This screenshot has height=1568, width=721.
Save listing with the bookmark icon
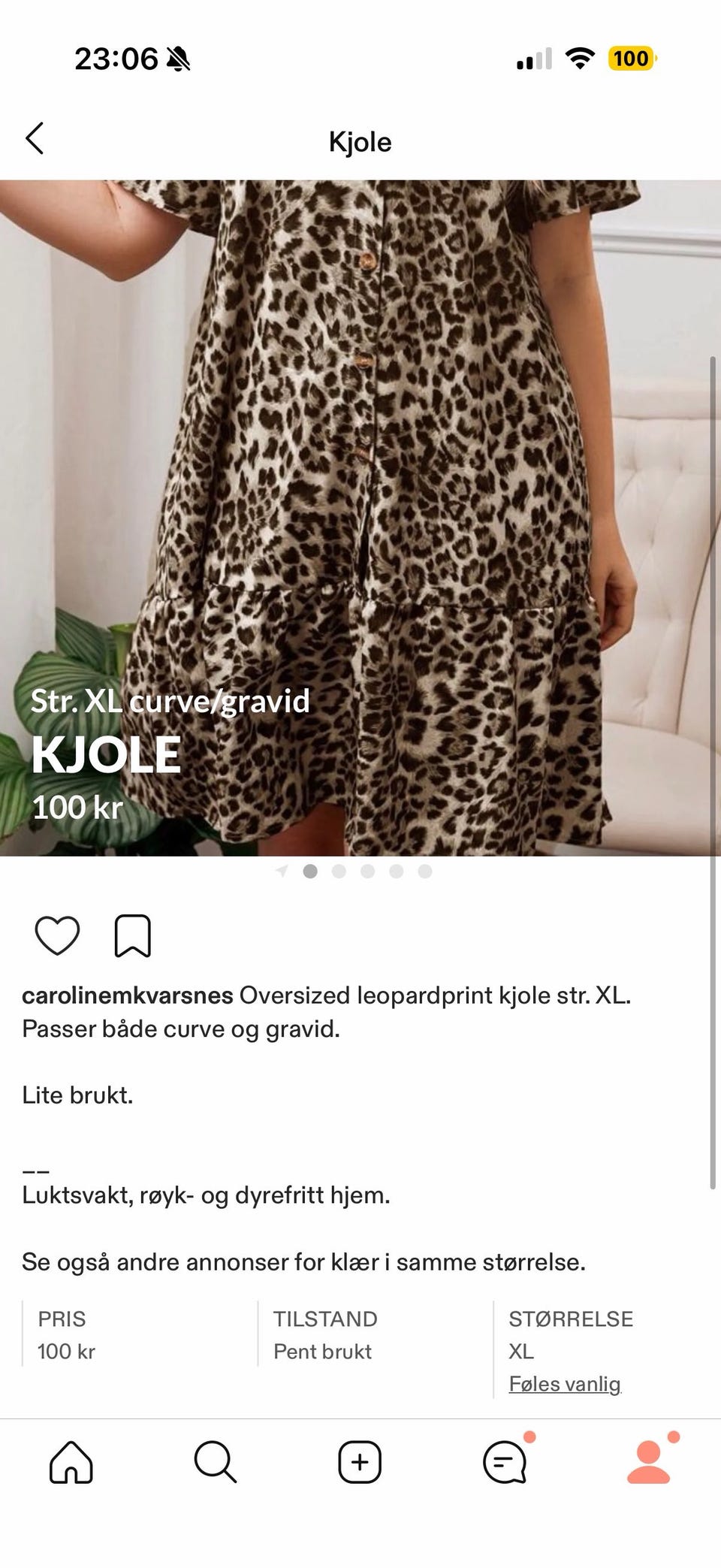point(133,936)
